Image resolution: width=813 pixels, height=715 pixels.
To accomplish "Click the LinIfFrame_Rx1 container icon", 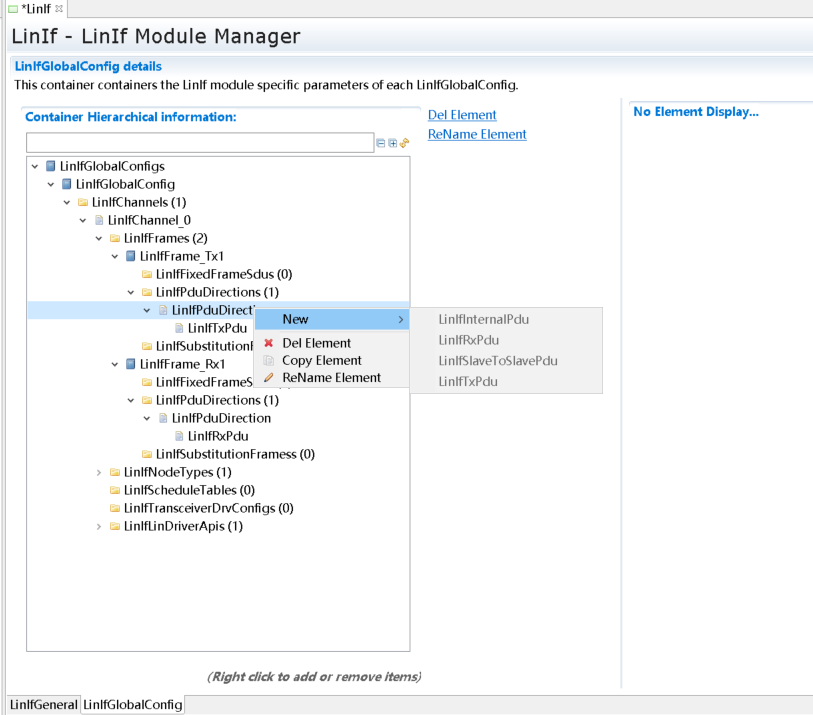I will pos(131,364).
